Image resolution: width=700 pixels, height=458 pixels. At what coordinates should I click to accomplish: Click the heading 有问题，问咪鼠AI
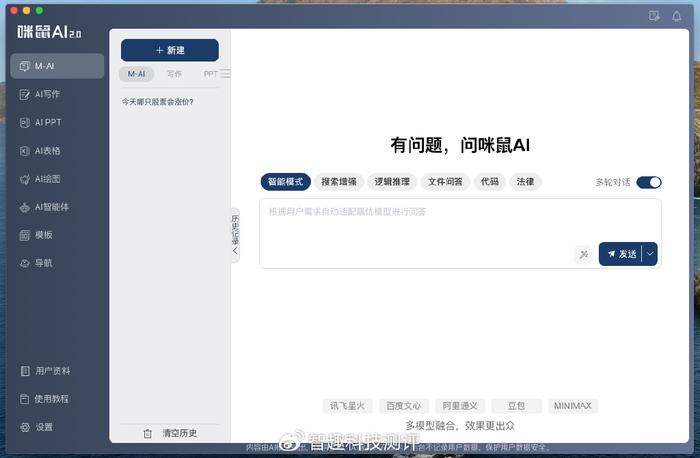460,145
